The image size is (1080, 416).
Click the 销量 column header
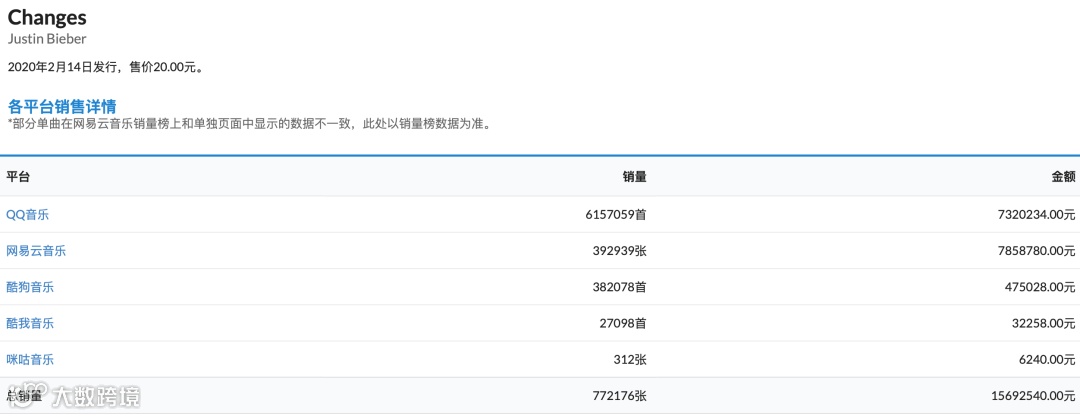pyautogui.click(x=634, y=177)
